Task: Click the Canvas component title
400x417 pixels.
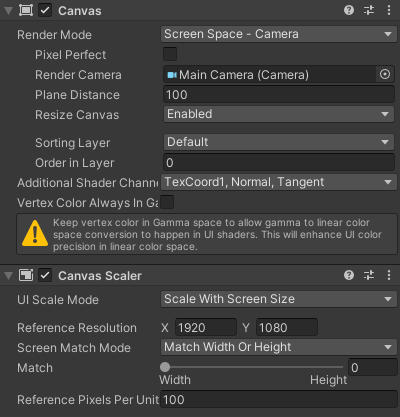Action: pos(80,11)
